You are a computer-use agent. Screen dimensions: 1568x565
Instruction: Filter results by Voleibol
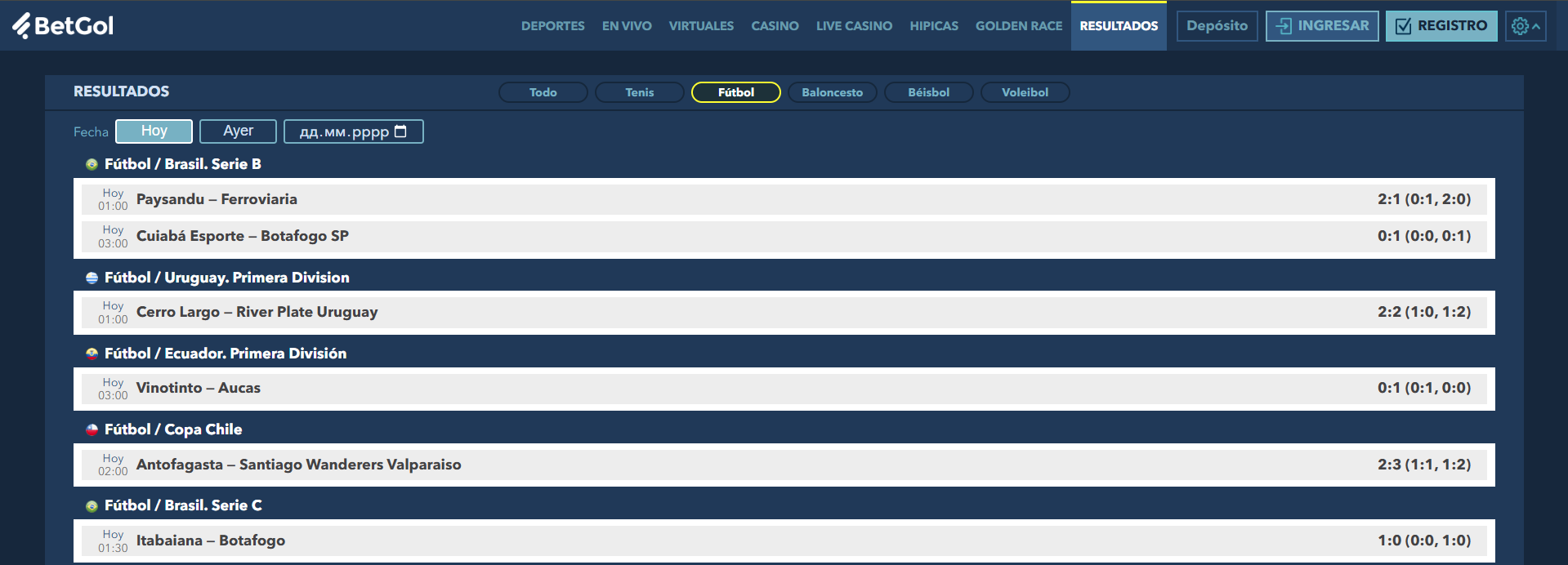click(x=1025, y=92)
